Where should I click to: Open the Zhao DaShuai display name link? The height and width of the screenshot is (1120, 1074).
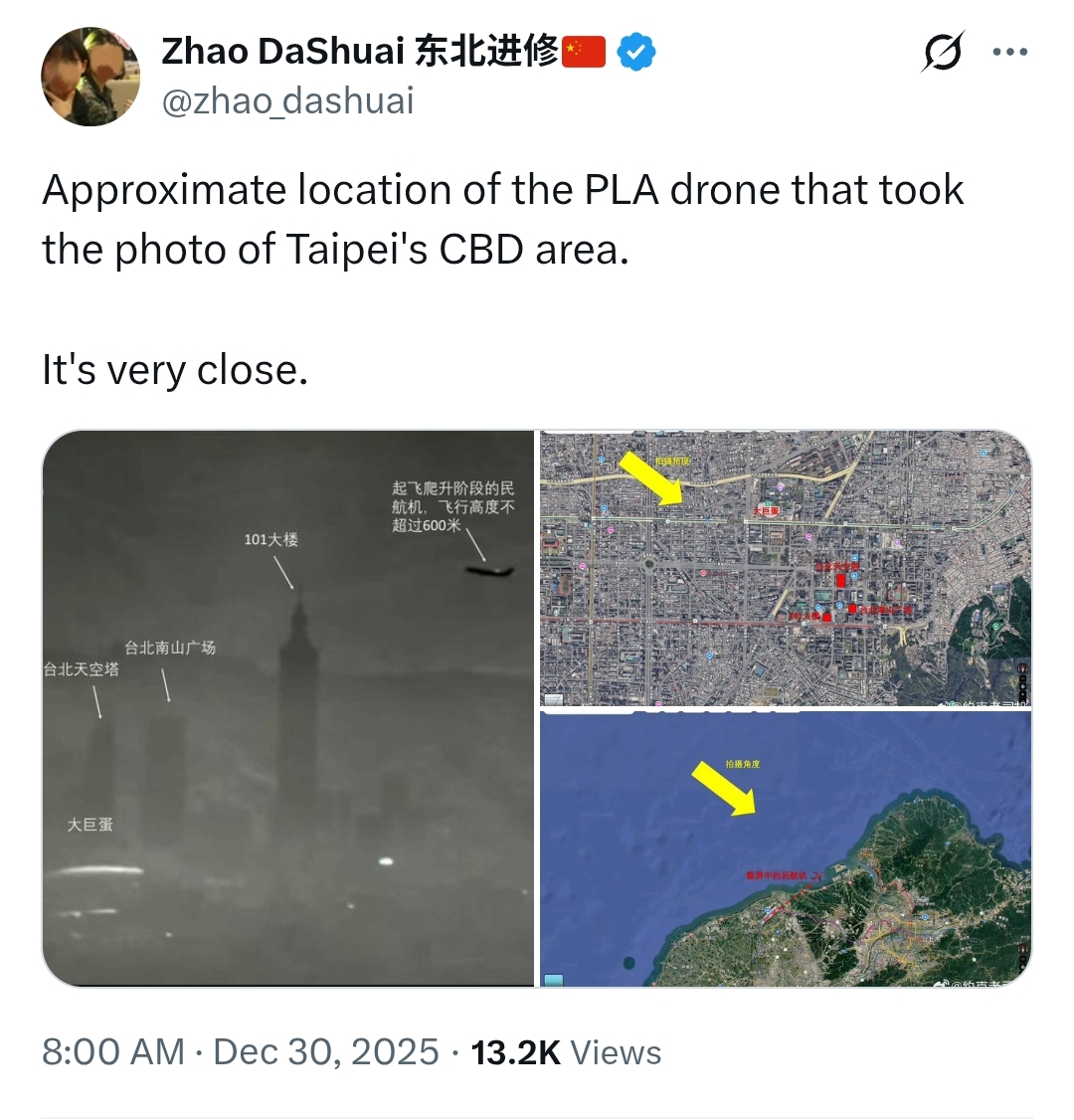coord(360,52)
